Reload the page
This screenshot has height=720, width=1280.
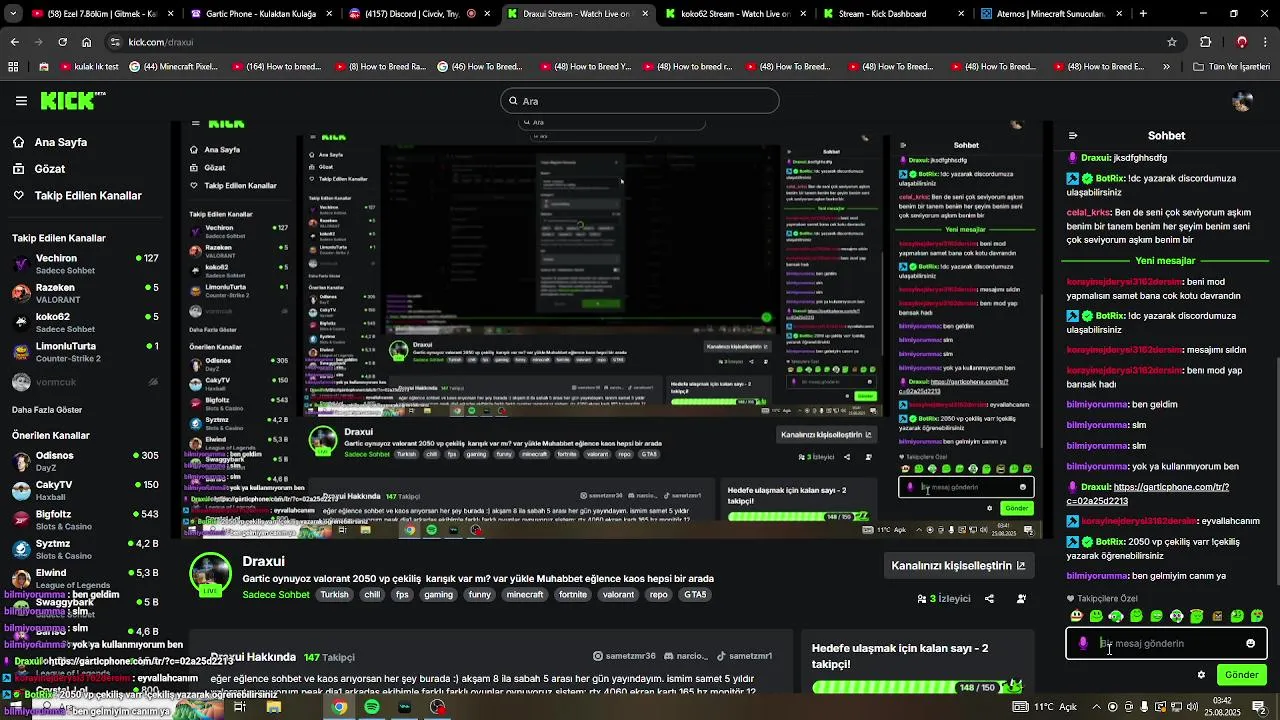(62, 42)
